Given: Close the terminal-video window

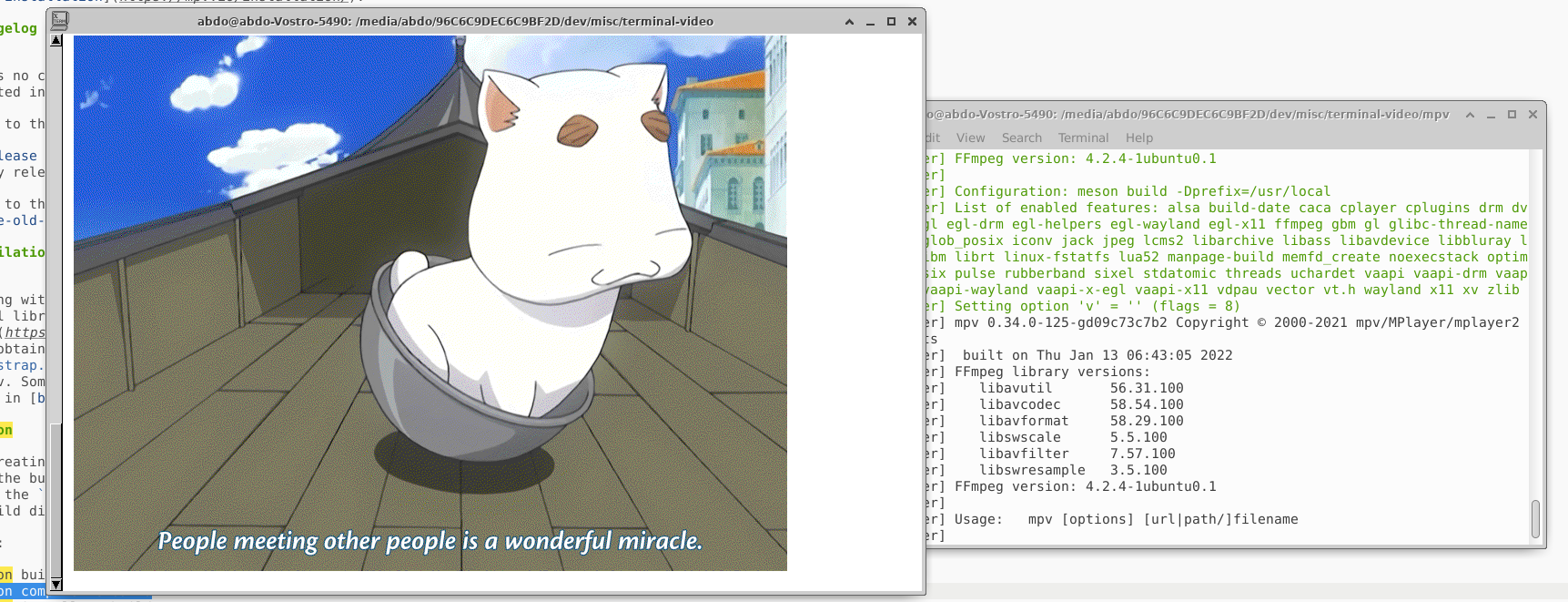Looking at the screenshot, I should (x=912, y=22).
